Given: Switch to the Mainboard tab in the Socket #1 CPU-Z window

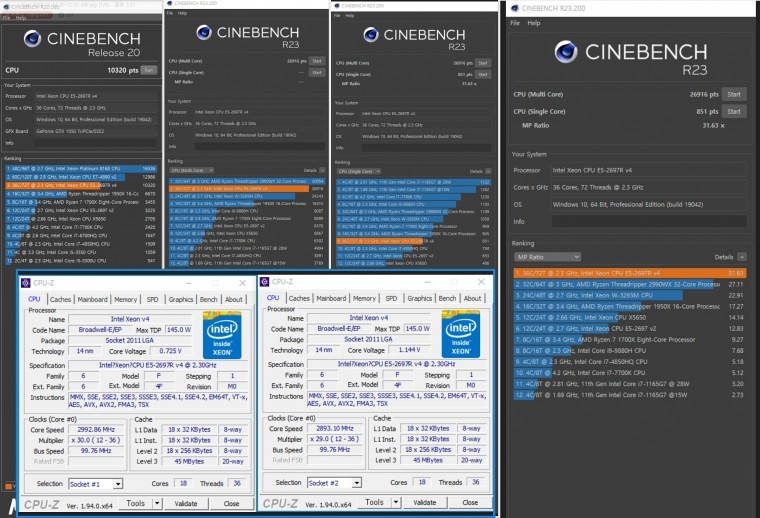Looking at the screenshot, I should point(92,299).
